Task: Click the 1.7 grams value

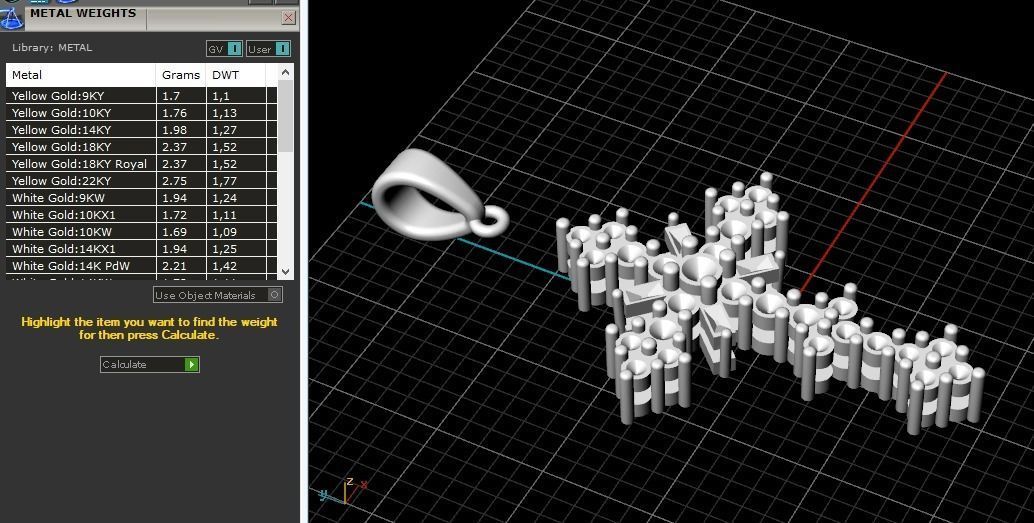Action: pos(171,96)
